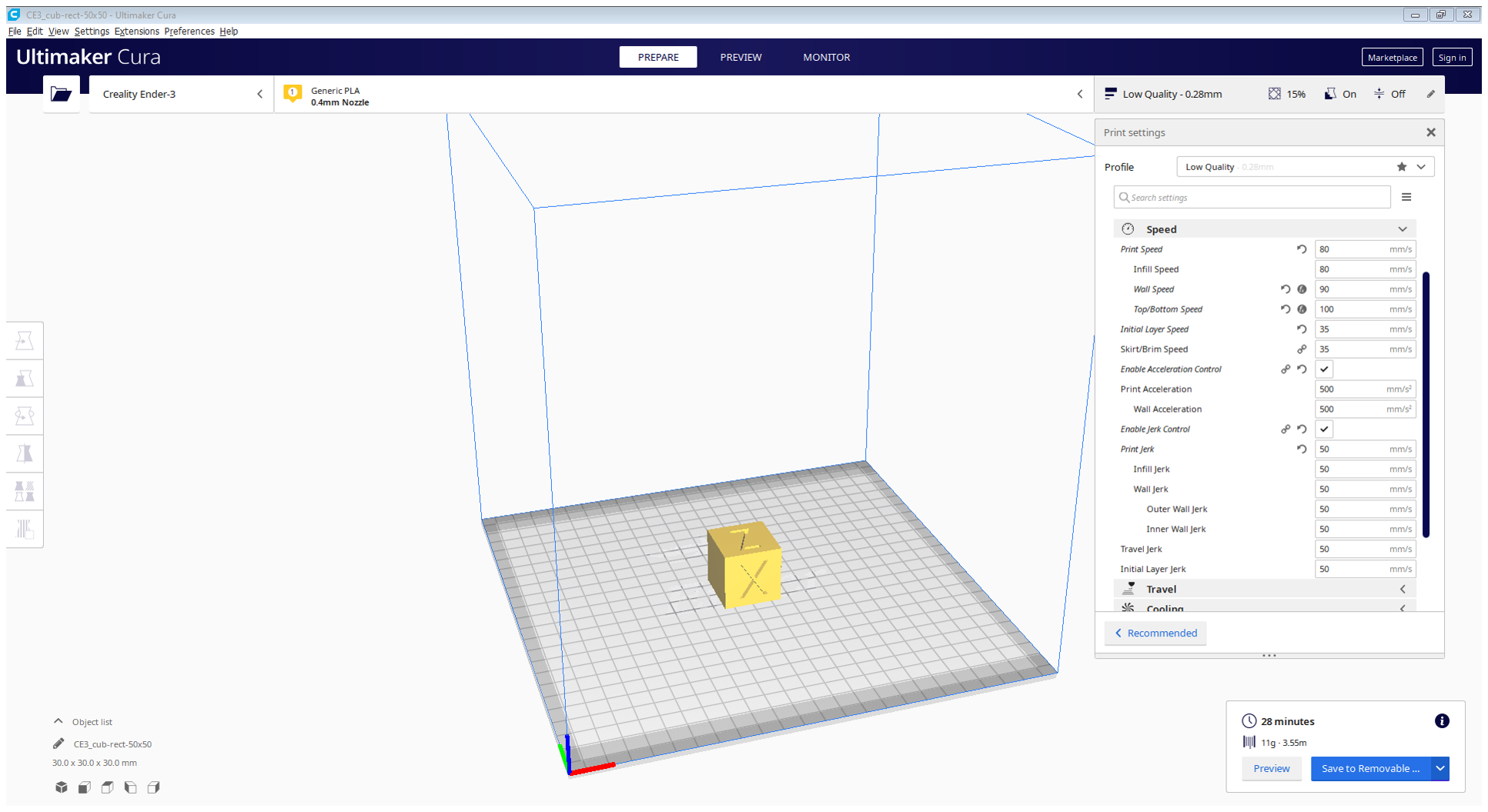Open the Marketplace
The width and height of the screenshot is (1488, 812).
1392,58
